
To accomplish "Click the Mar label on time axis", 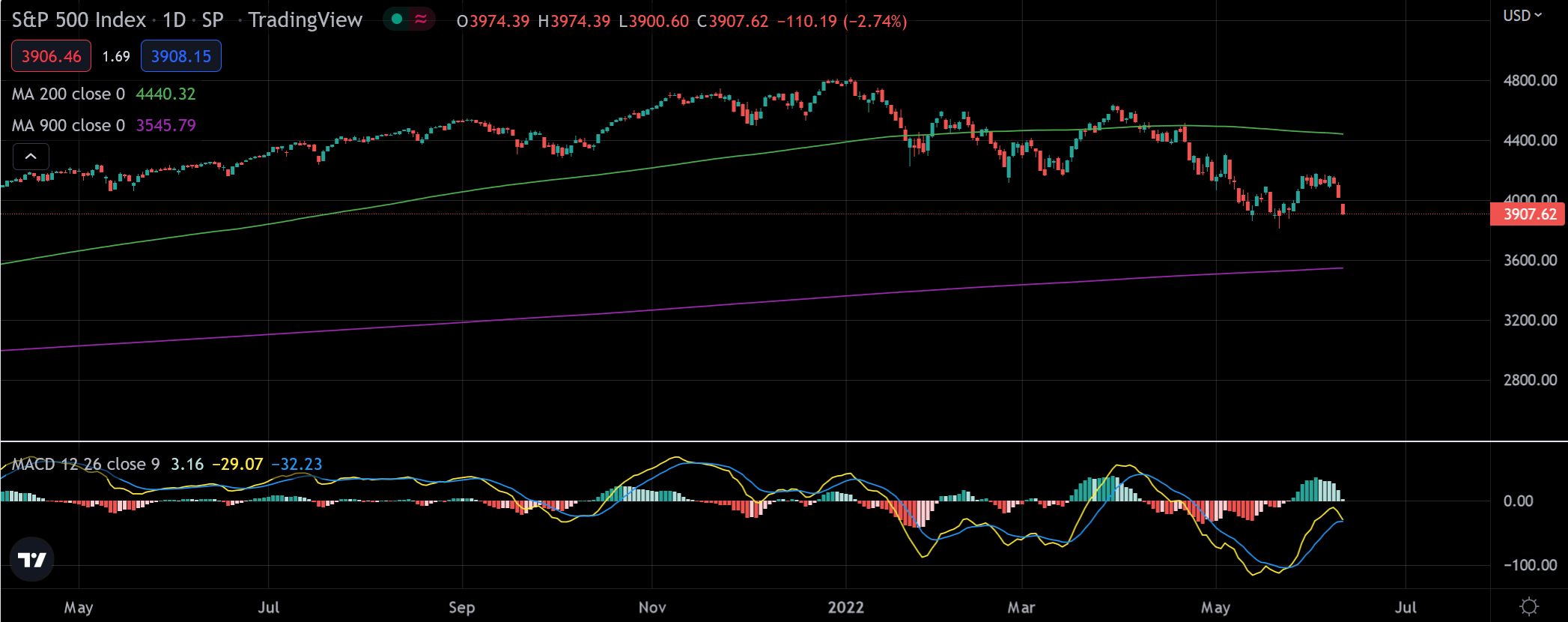I will 1021,608.
